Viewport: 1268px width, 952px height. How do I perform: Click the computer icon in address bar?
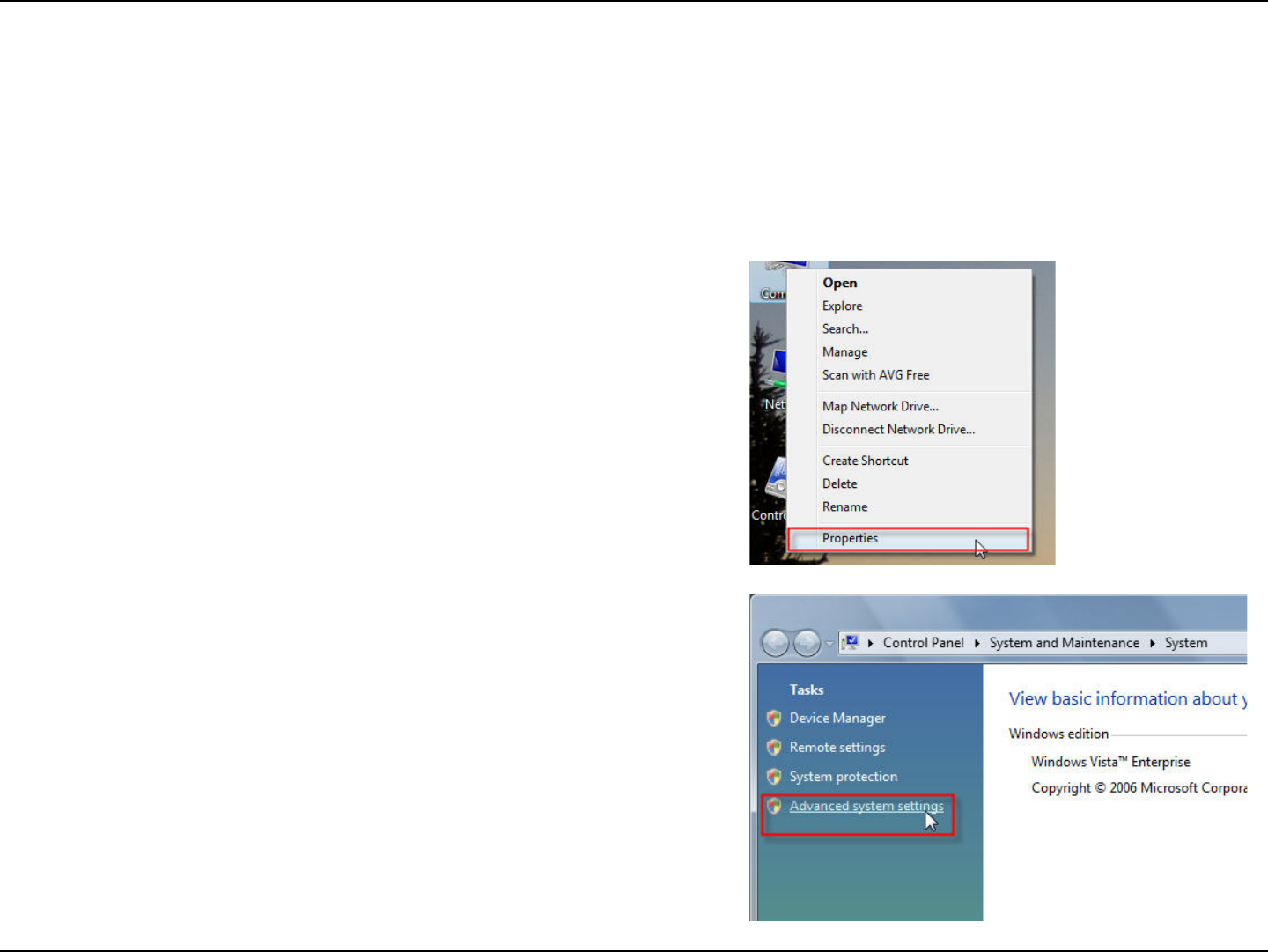[851, 643]
